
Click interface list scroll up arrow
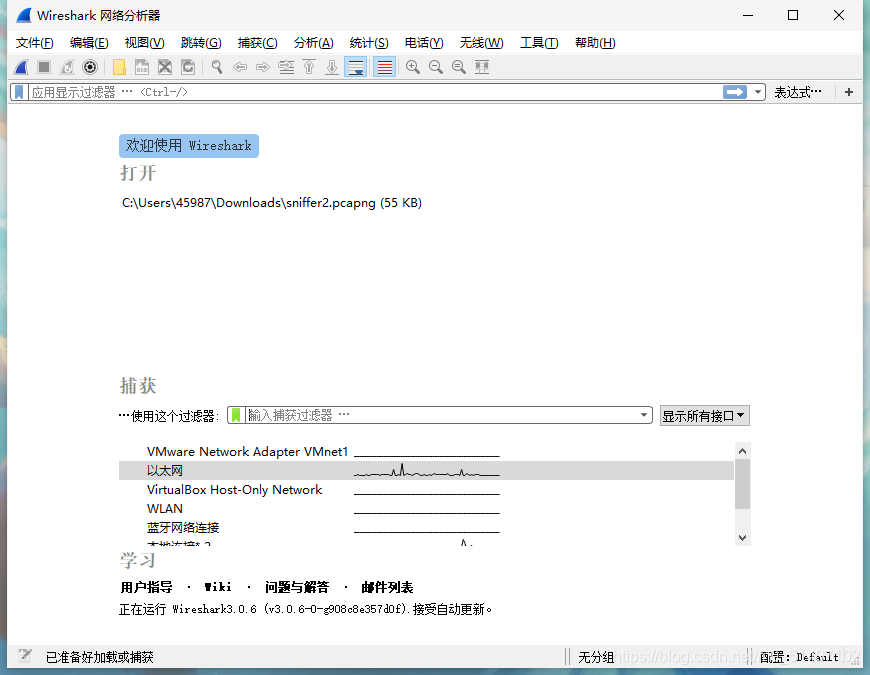[x=742, y=451]
